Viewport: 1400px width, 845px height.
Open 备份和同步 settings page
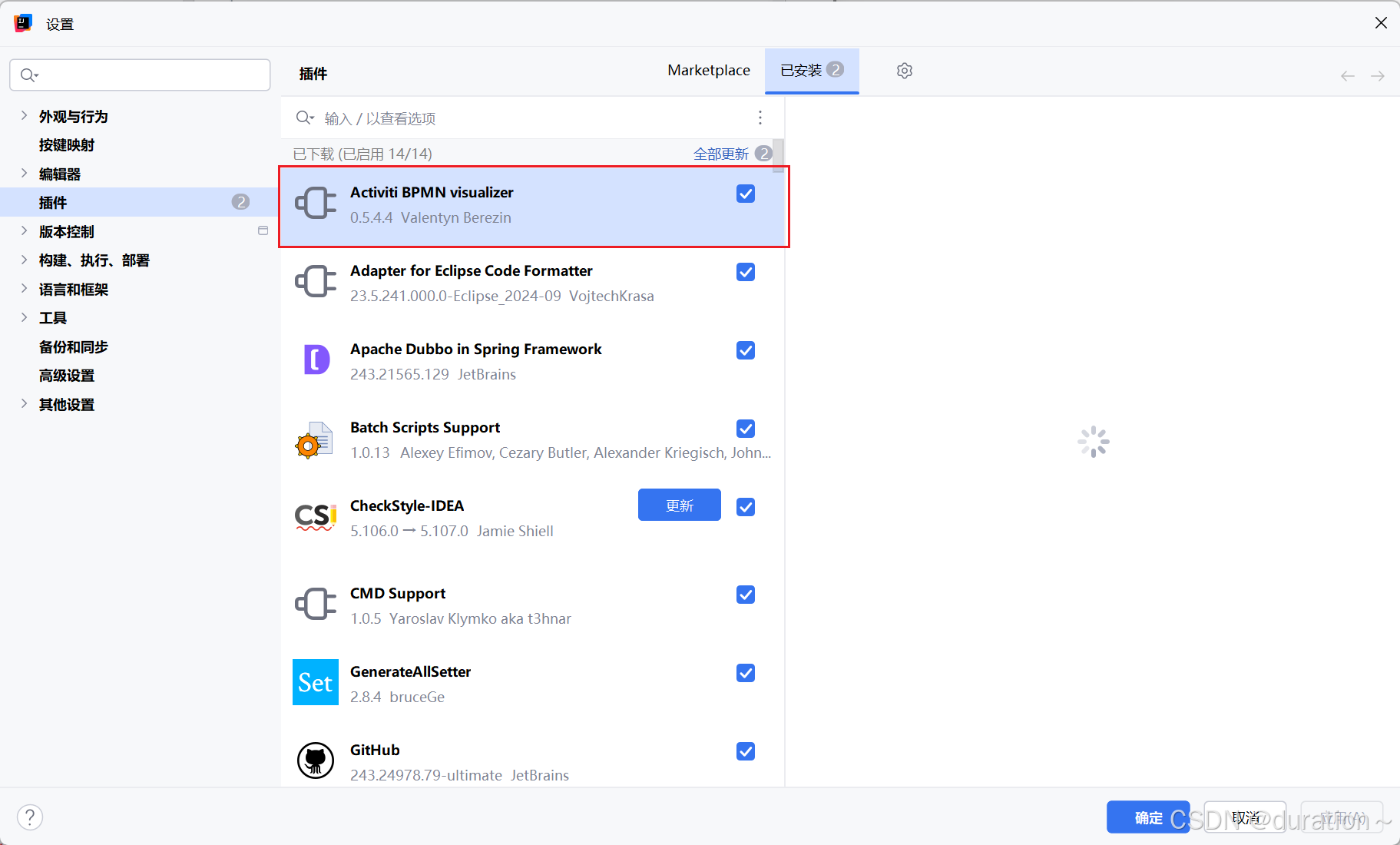pyautogui.click(x=74, y=346)
